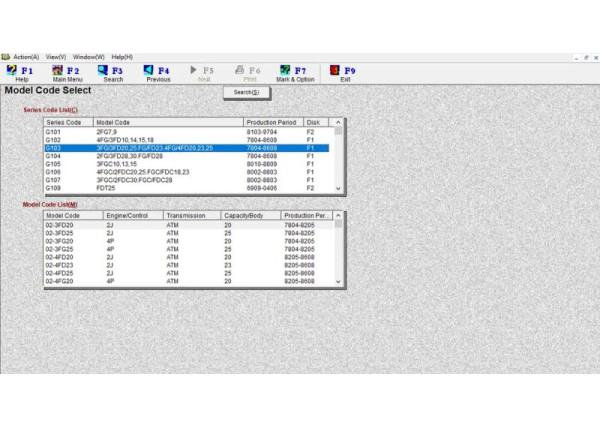Go to Main Menu with F2 icon
Viewport: 600px width, 428px height.
[x=67, y=73]
